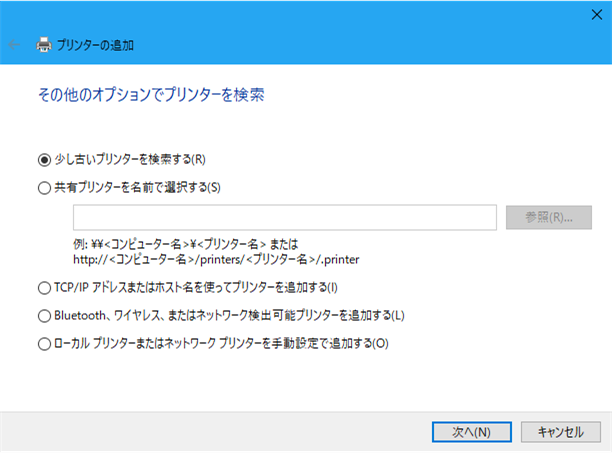Click the プリンターの追加 window title text
The image size is (612, 453).
click(x=95, y=45)
